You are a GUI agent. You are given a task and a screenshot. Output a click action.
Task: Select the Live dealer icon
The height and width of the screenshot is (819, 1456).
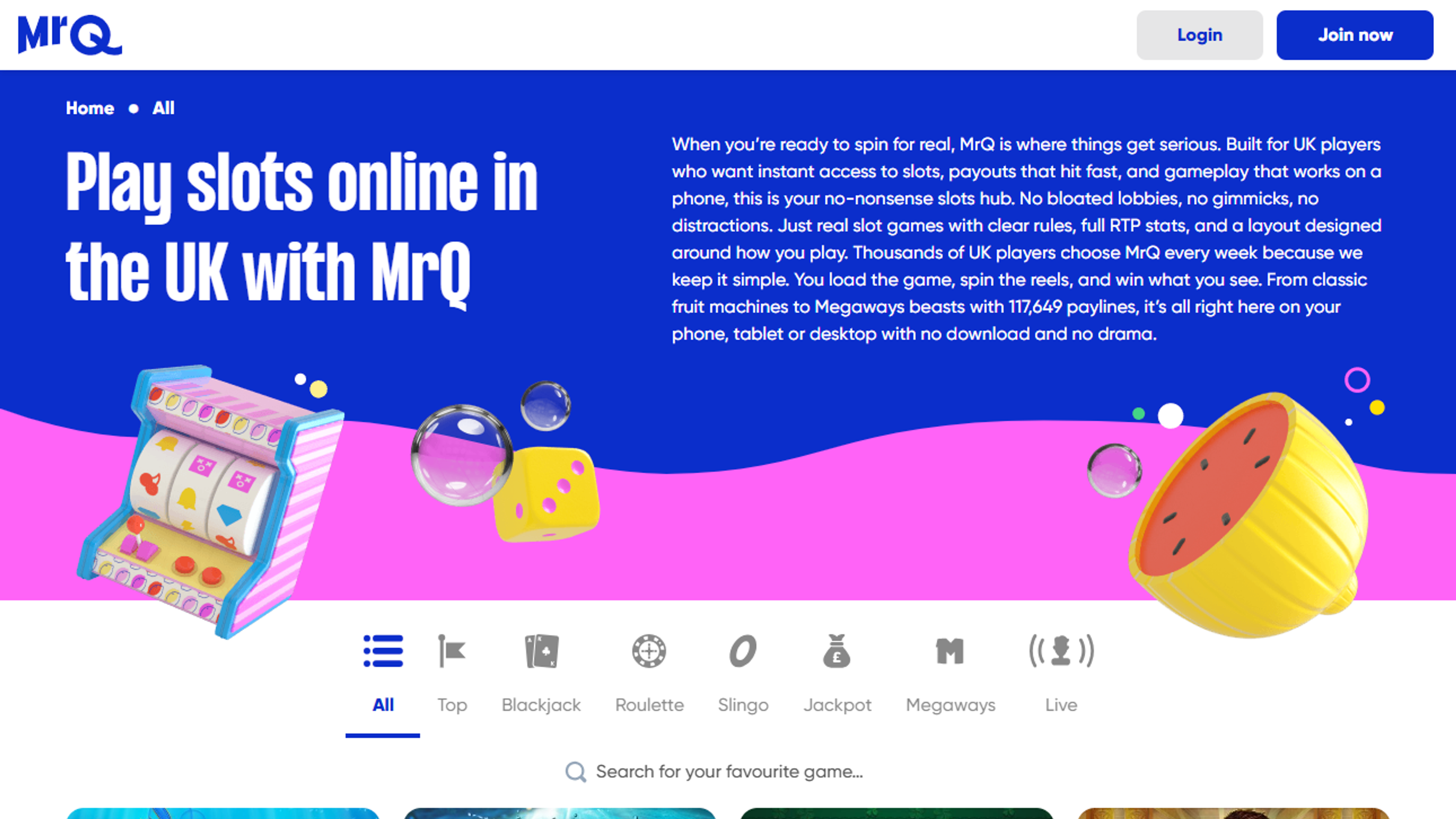[1061, 651]
